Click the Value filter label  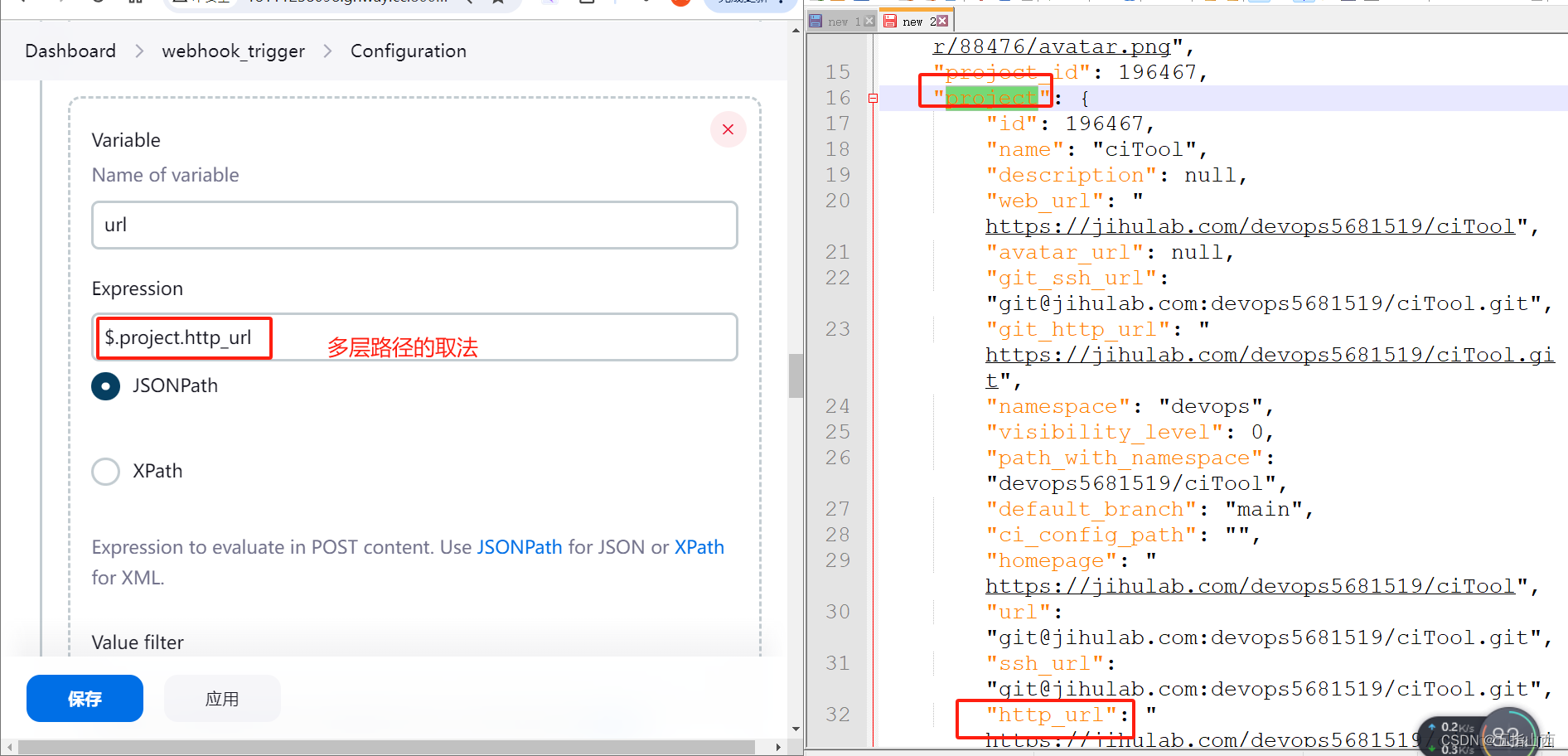[138, 642]
